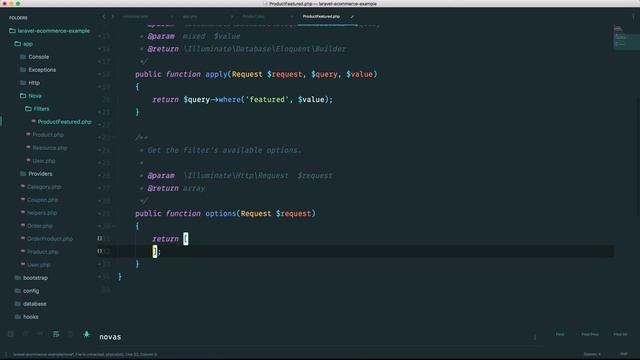
Task: Expand the Providers folder
Action: tap(36, 174)
